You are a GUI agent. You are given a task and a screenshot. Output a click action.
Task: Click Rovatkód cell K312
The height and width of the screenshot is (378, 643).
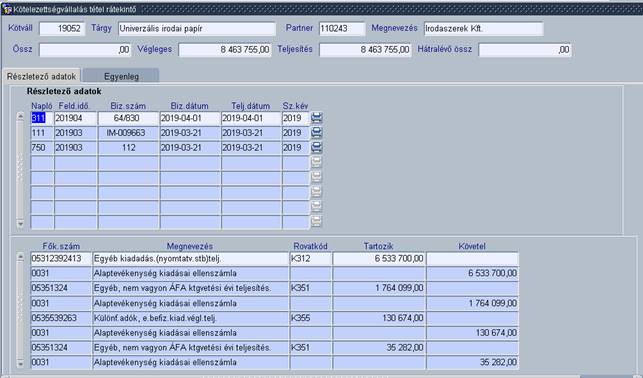311,259
